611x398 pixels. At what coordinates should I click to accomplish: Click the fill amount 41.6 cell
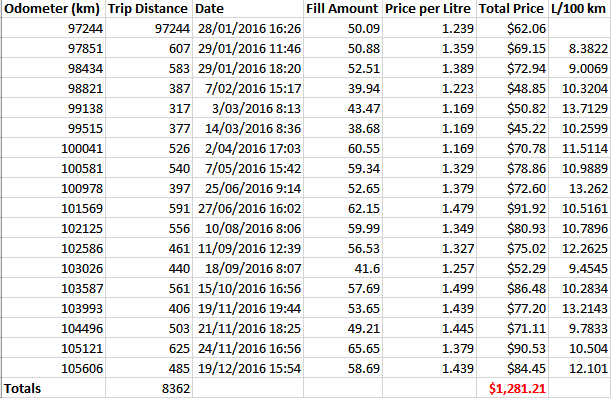coord(343,268)
